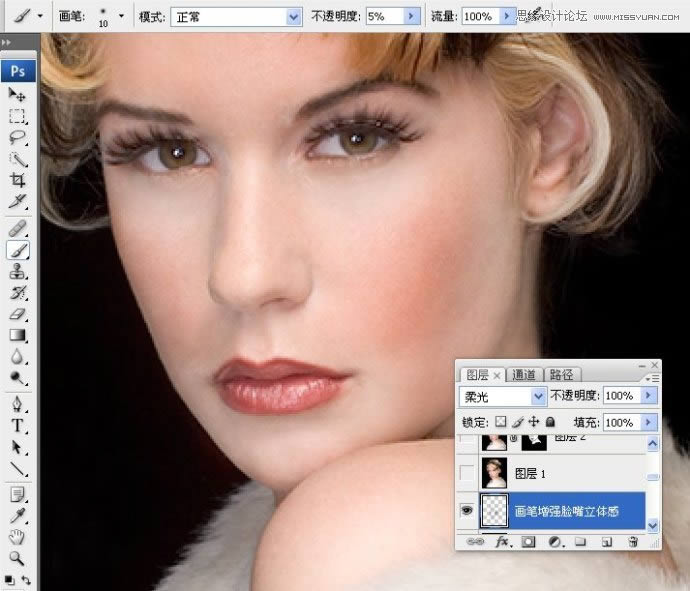This screenshot has width=690, height=591.
Task: Click the layer 填充 percentage field
Action: 620,422
